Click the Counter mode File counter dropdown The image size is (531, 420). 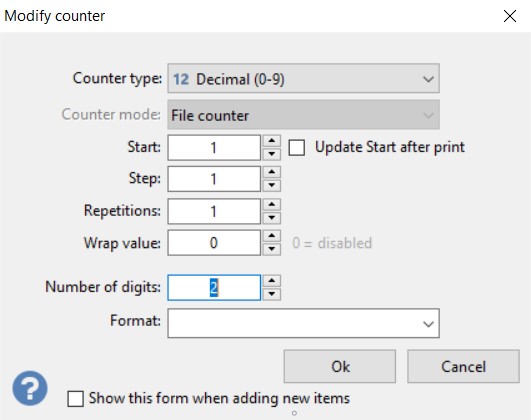[303, 114]
